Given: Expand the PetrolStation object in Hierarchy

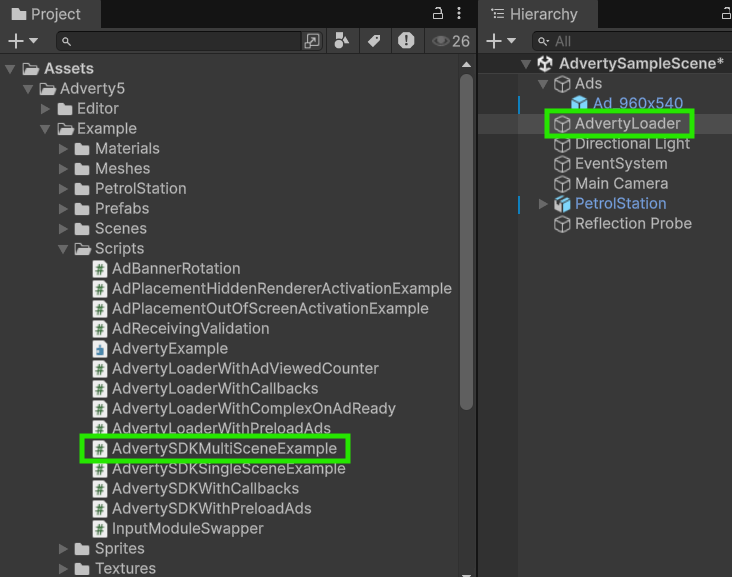Looking at the screenshot, I should 544,204.
